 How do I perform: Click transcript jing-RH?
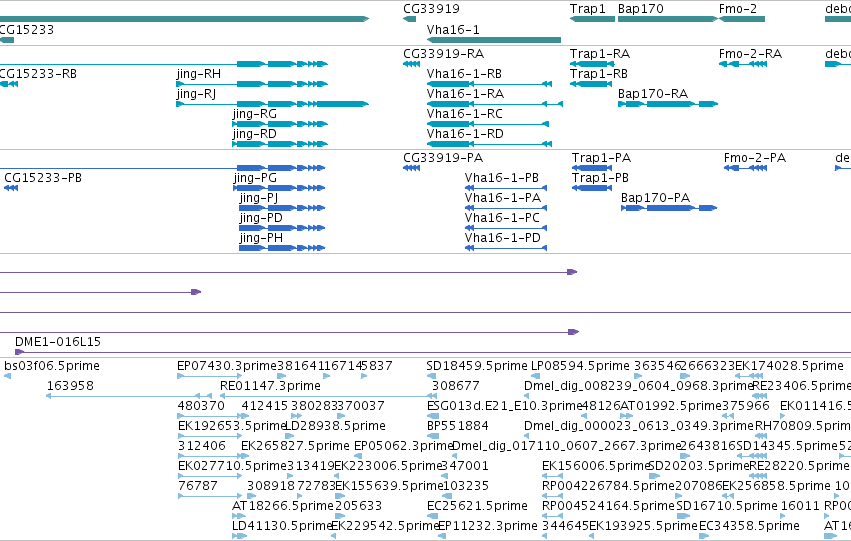point(252,84)
